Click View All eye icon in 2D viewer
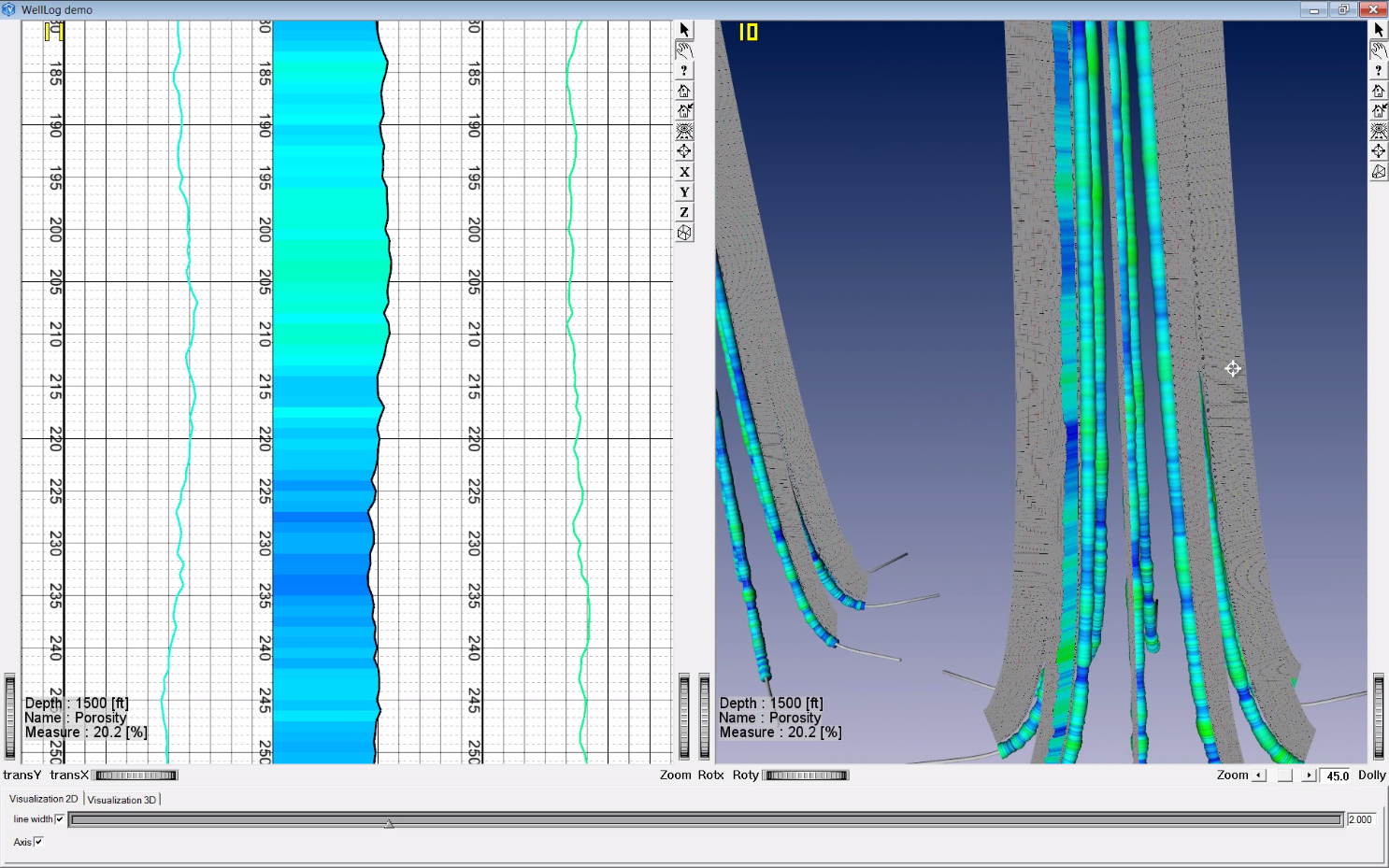The height and width of the screenshot is (868, 1389). coord(684,132)
